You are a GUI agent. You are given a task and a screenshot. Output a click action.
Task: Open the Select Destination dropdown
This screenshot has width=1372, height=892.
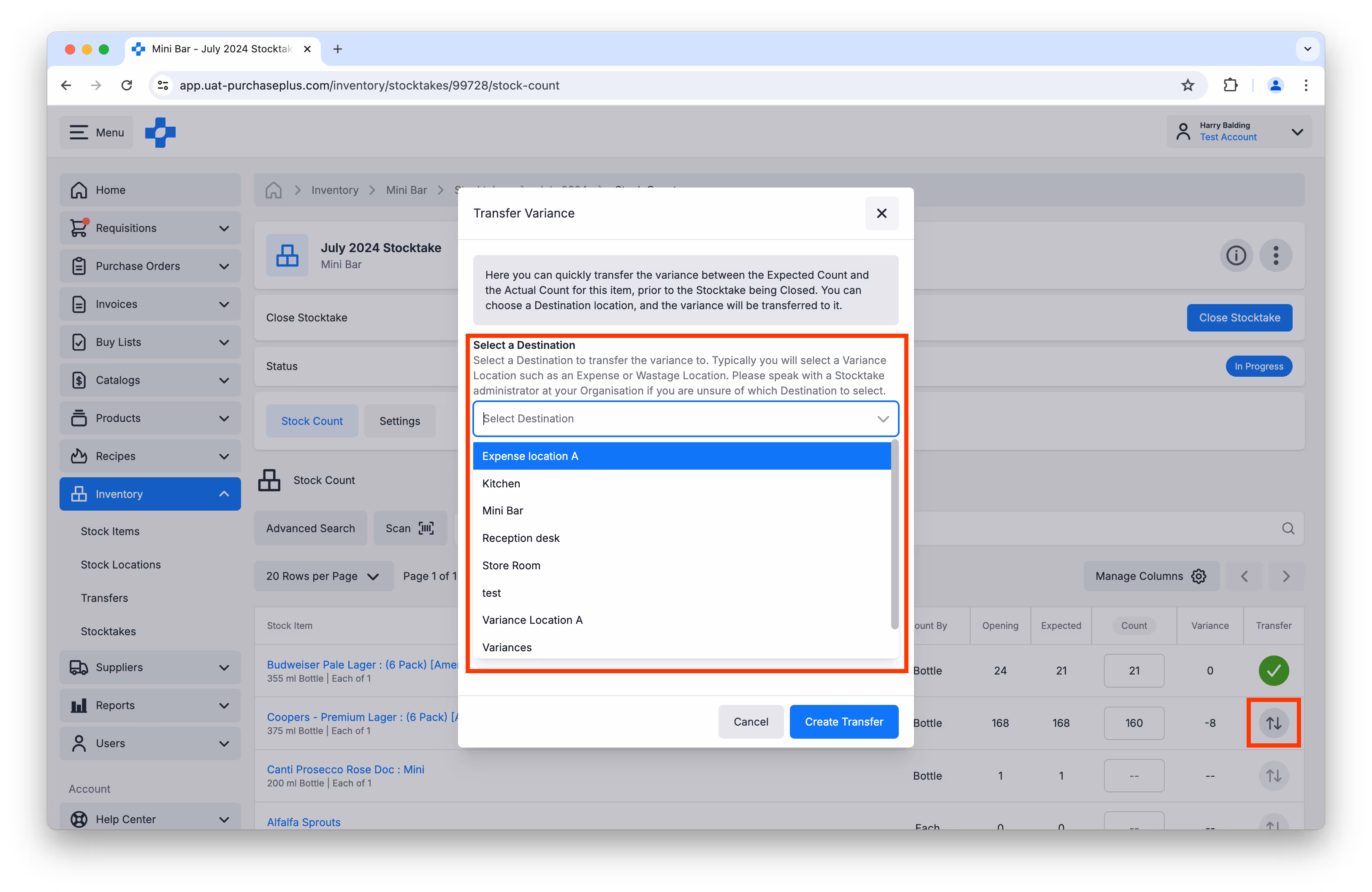(685, 419)
